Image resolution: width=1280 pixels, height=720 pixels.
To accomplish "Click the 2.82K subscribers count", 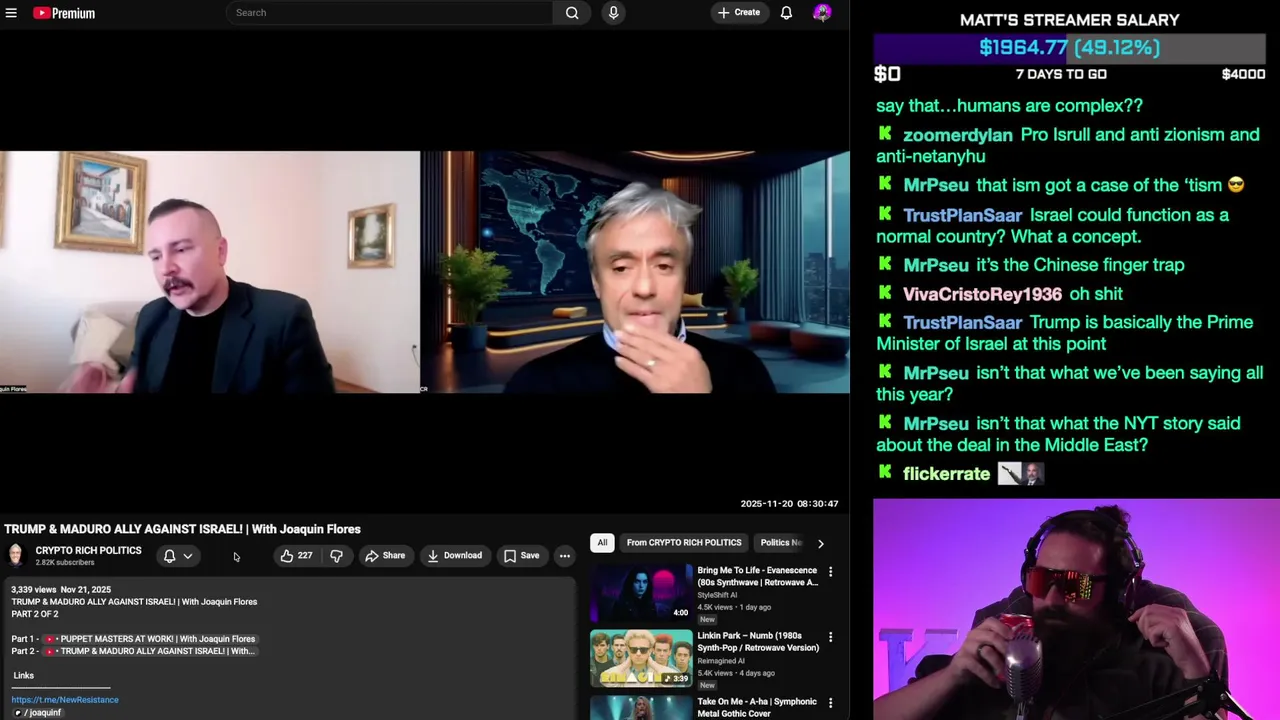I will (64, 563).
